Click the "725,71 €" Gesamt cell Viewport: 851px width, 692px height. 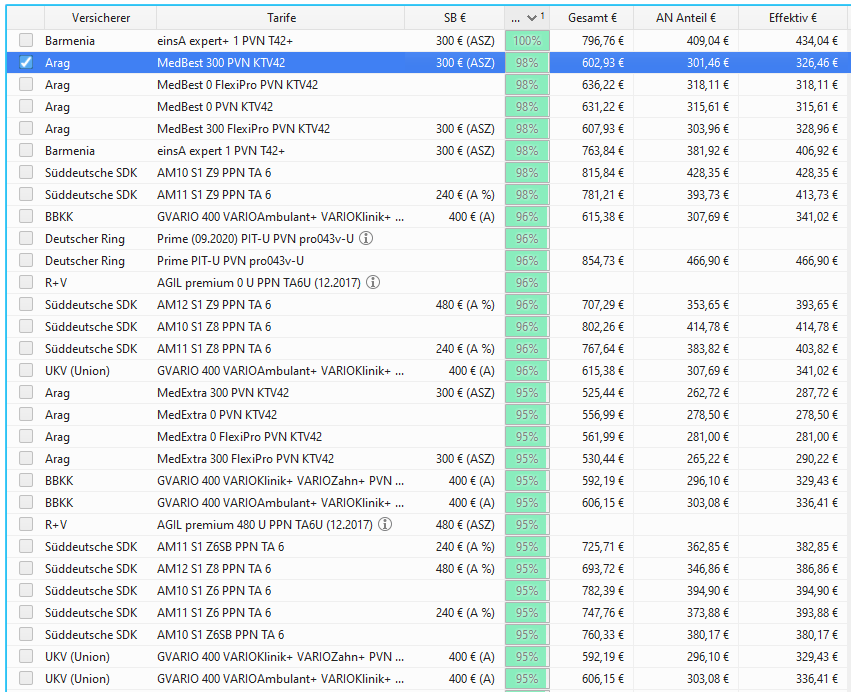click(x=603, y=547)
